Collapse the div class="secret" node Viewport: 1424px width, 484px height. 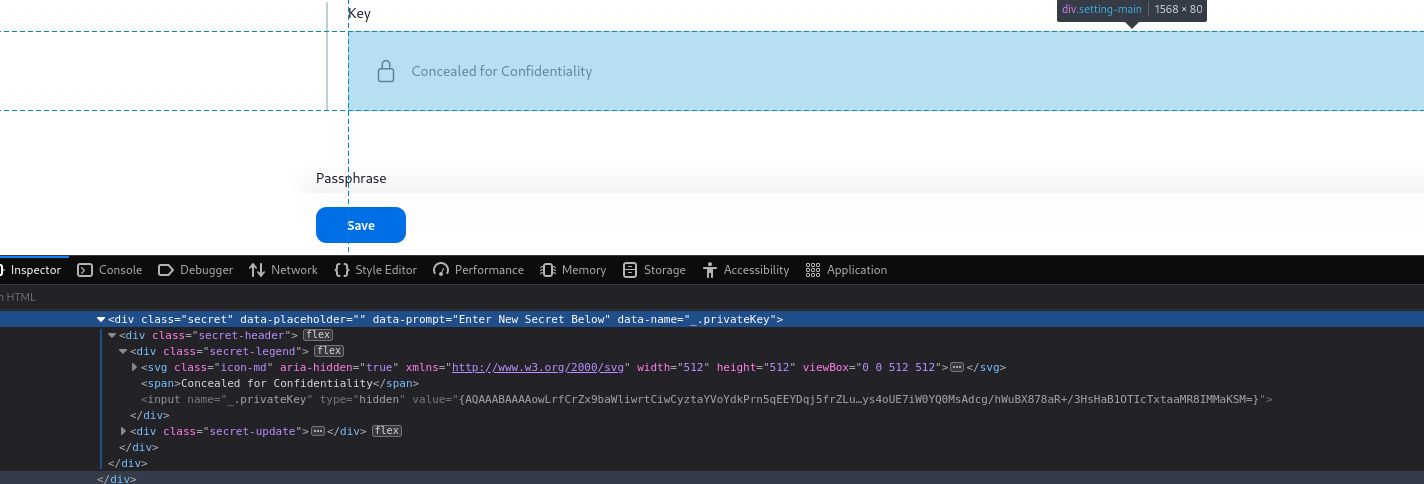point(101,320)
